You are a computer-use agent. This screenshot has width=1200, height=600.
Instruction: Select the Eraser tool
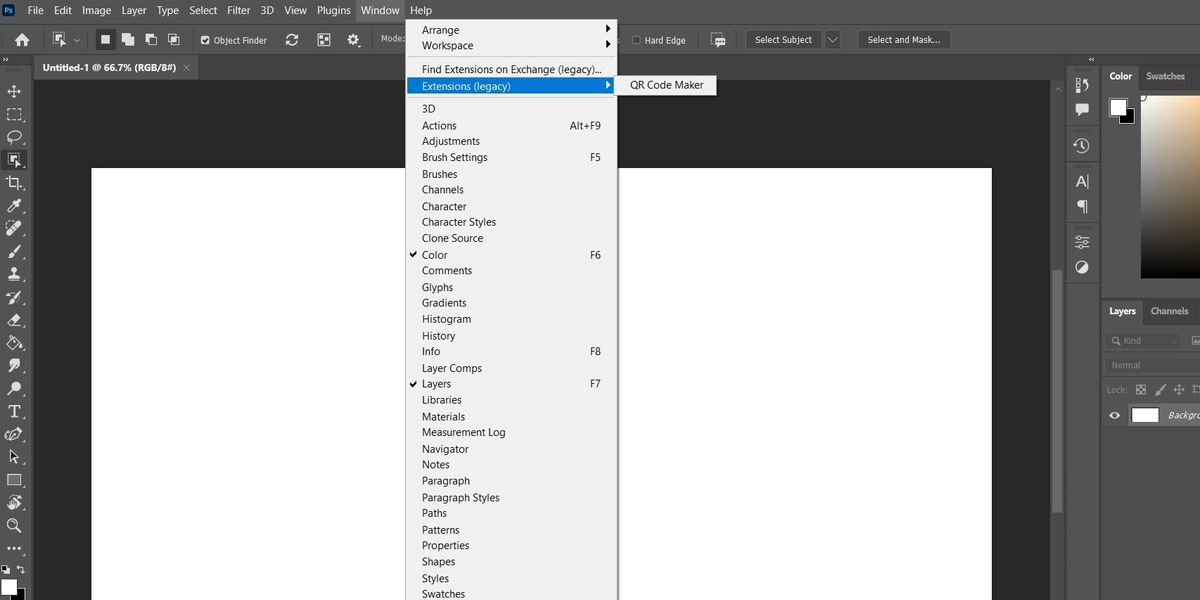click(x=14, y=320)
